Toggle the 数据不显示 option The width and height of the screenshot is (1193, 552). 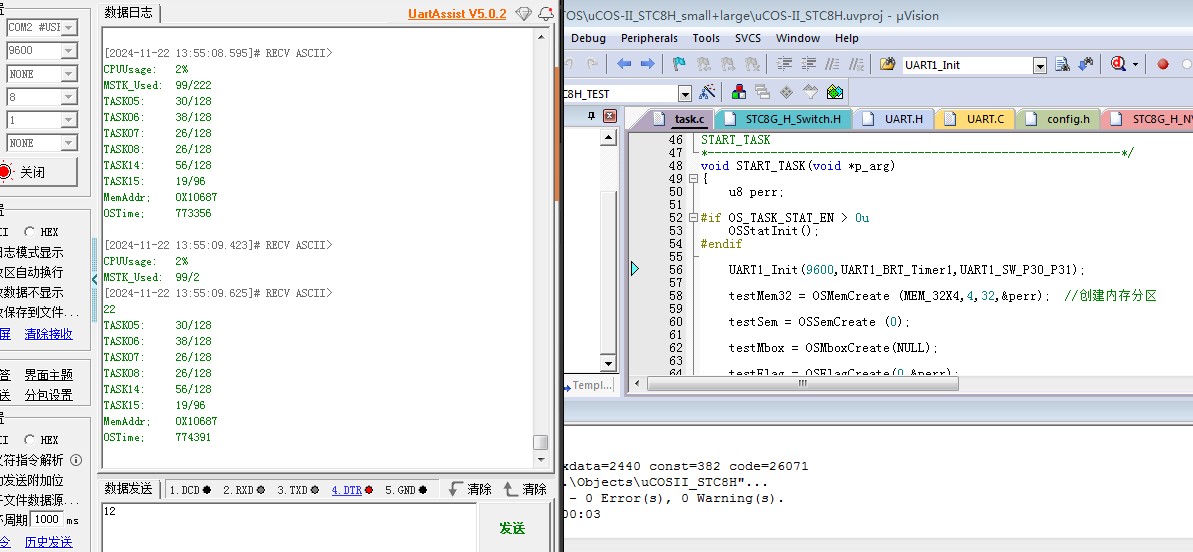(x=31, y=292)
